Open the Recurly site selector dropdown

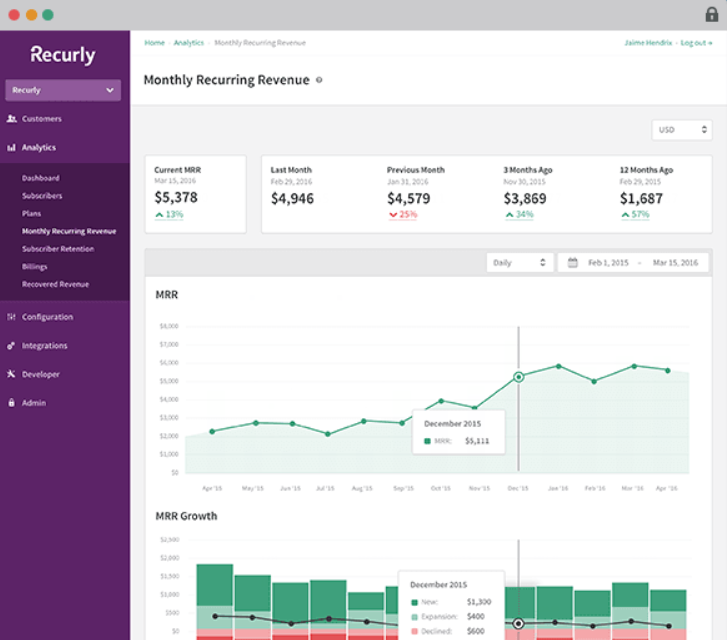tap(63, 90)
